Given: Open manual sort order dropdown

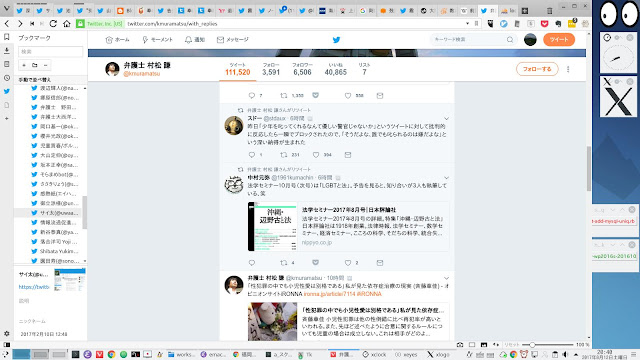Looking at the screenshot, I should 51,80.
